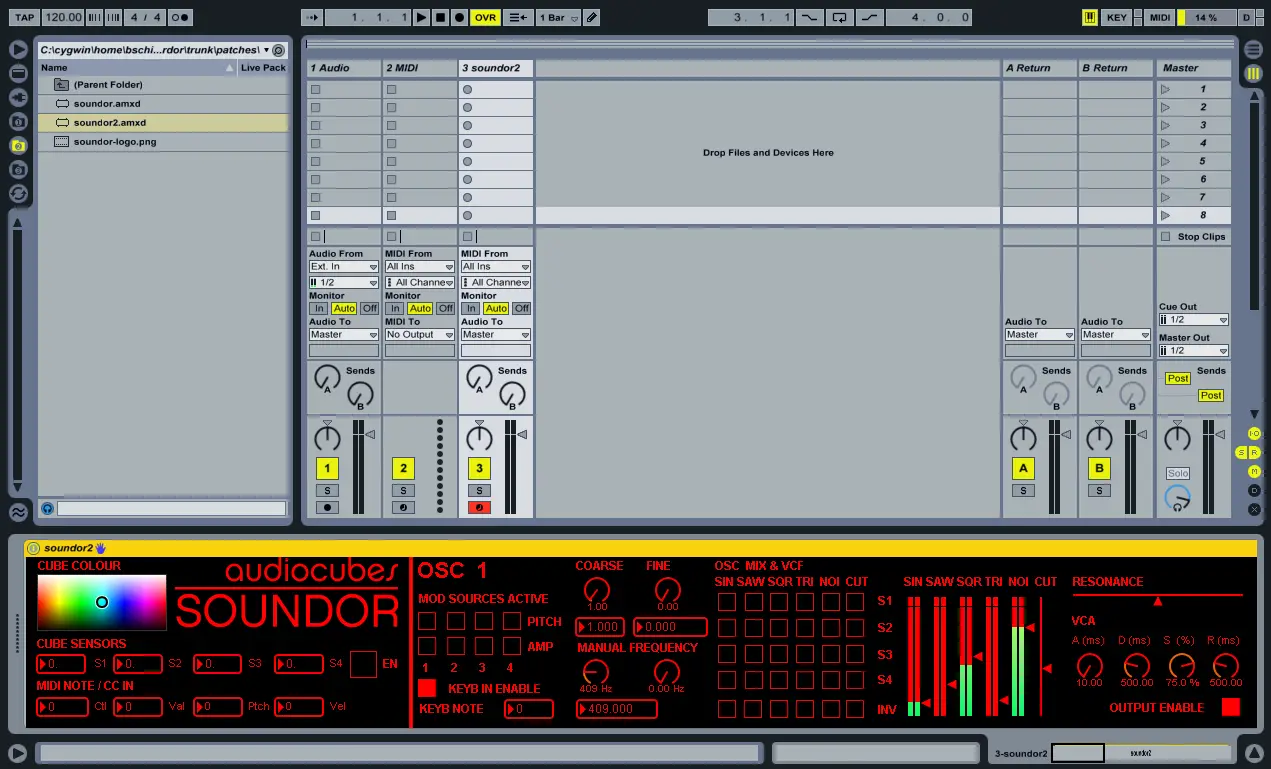This screenshot has height=769, width=1271.
Task: Toggle the computer MIDI keyboard icon
Action: point(1090,17)
